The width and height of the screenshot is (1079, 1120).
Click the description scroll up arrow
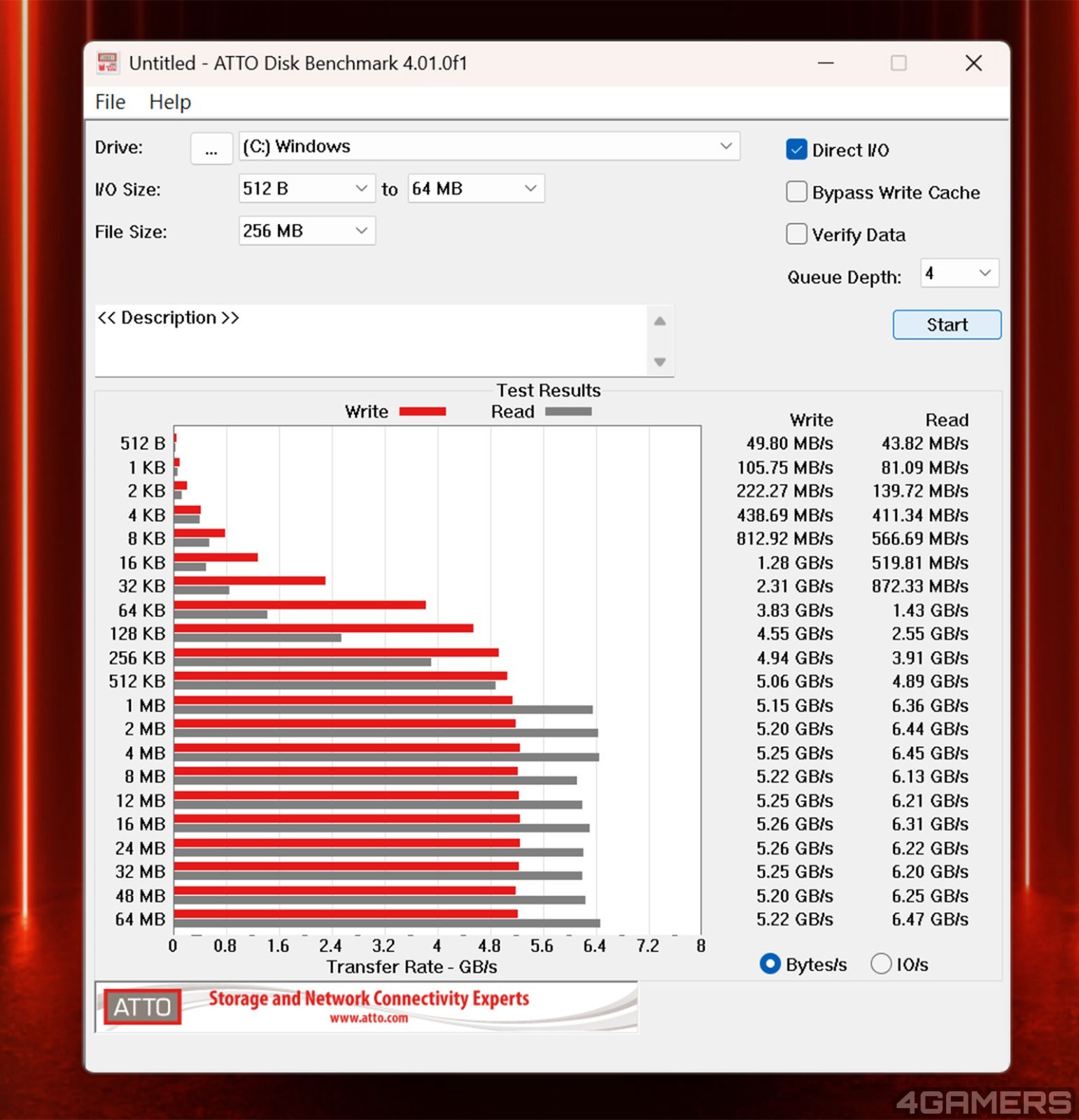tap(659, 321)
